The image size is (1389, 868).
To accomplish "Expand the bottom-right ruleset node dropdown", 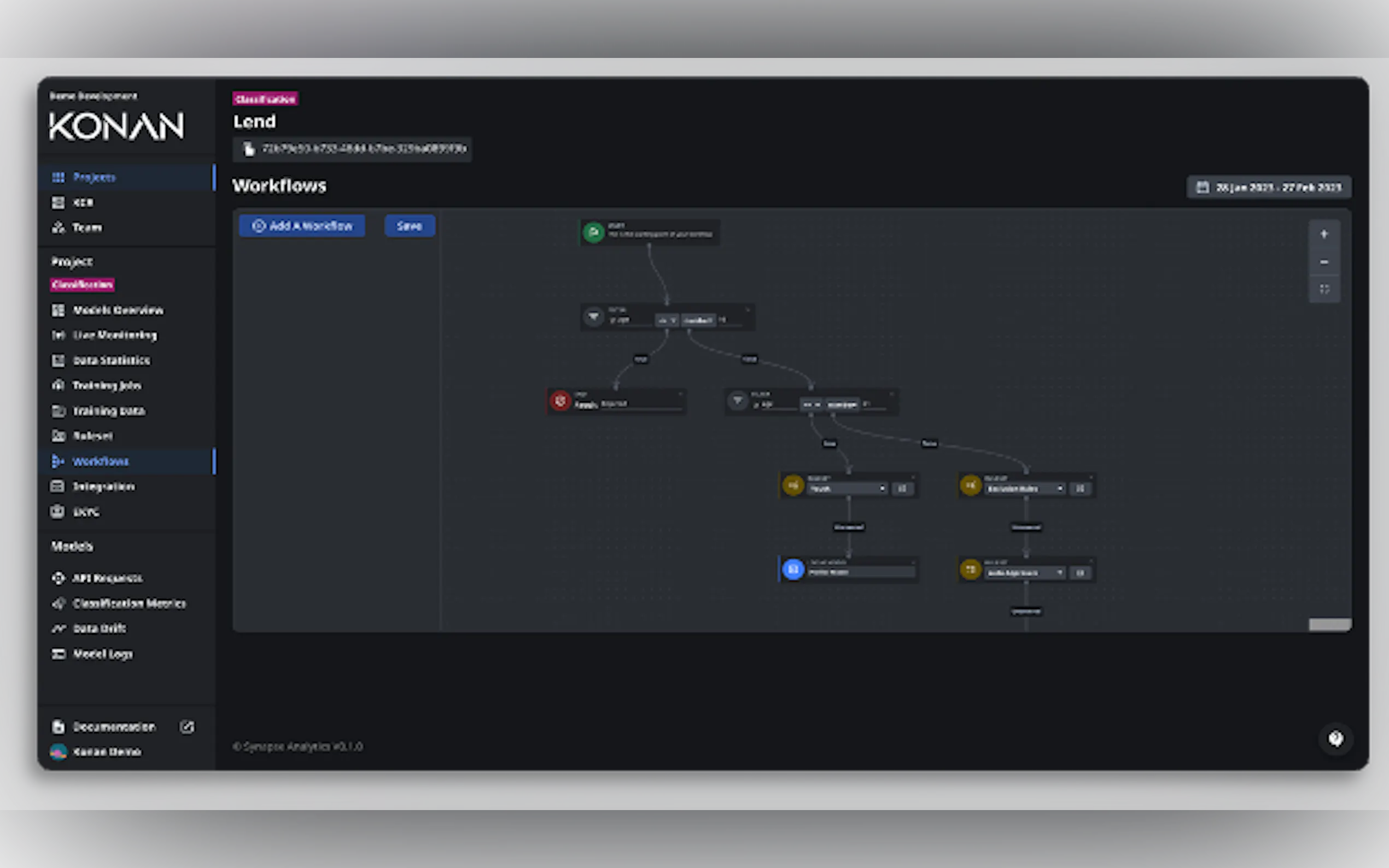I will (x=1059, y=572).
